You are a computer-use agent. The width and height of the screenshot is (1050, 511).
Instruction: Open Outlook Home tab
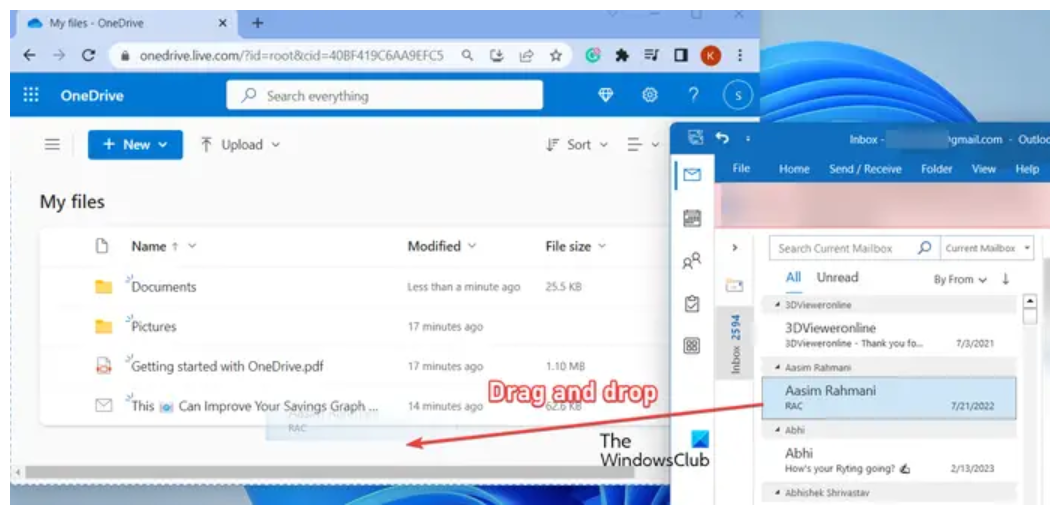click(794, 169)
